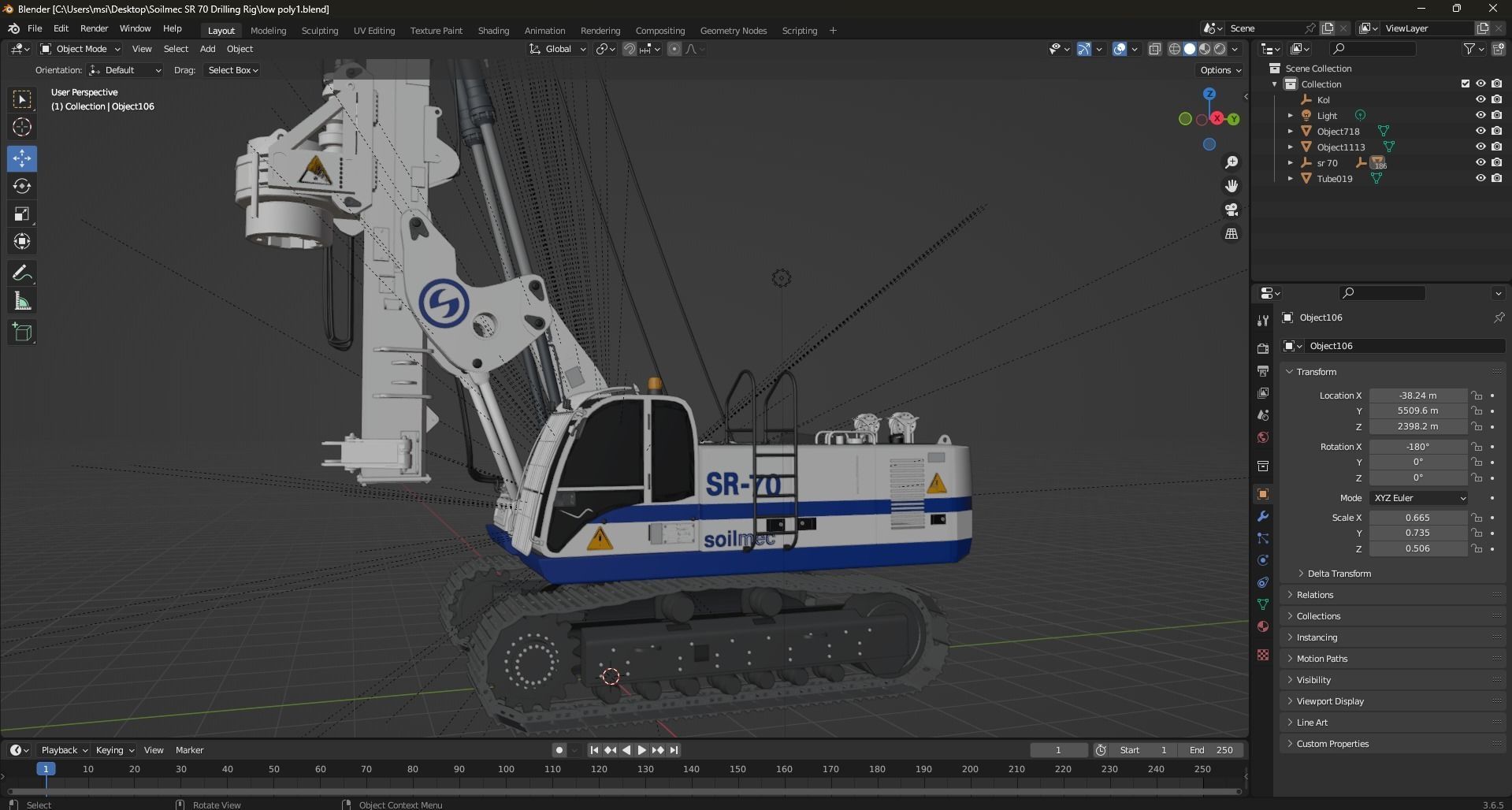Open the Material properties tab
The image size is (1512, 810).
point(1263,626)
